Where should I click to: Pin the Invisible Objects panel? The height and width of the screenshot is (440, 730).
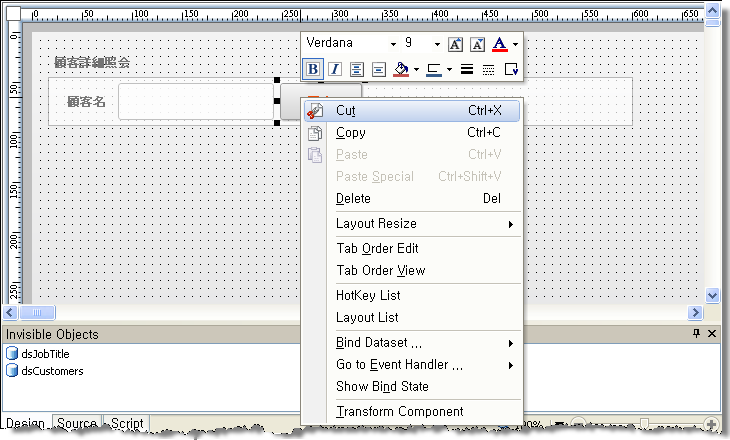[x=697, y=334]
